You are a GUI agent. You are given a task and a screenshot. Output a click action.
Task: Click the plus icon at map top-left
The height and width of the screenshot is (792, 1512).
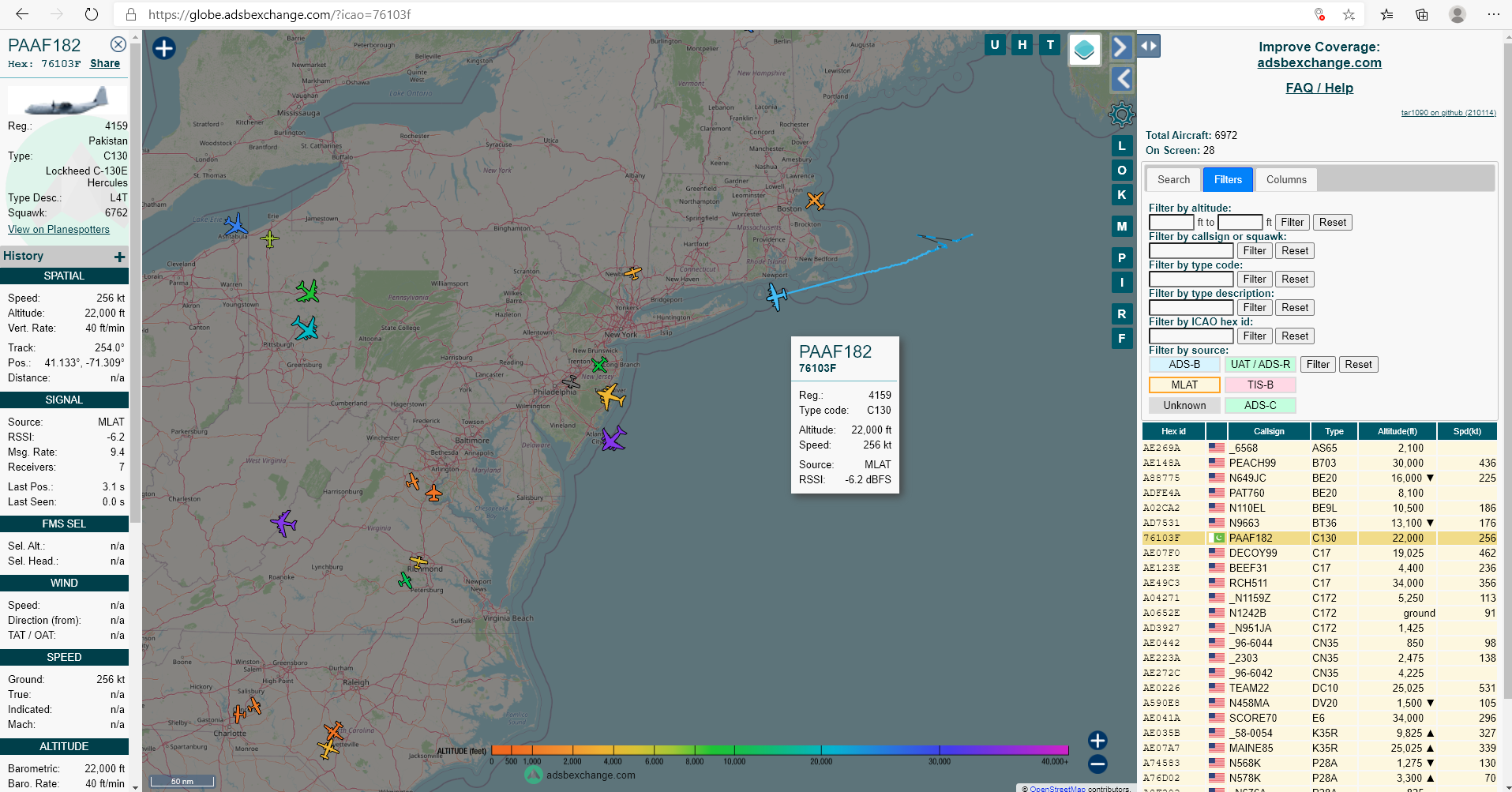click(163, 48)
